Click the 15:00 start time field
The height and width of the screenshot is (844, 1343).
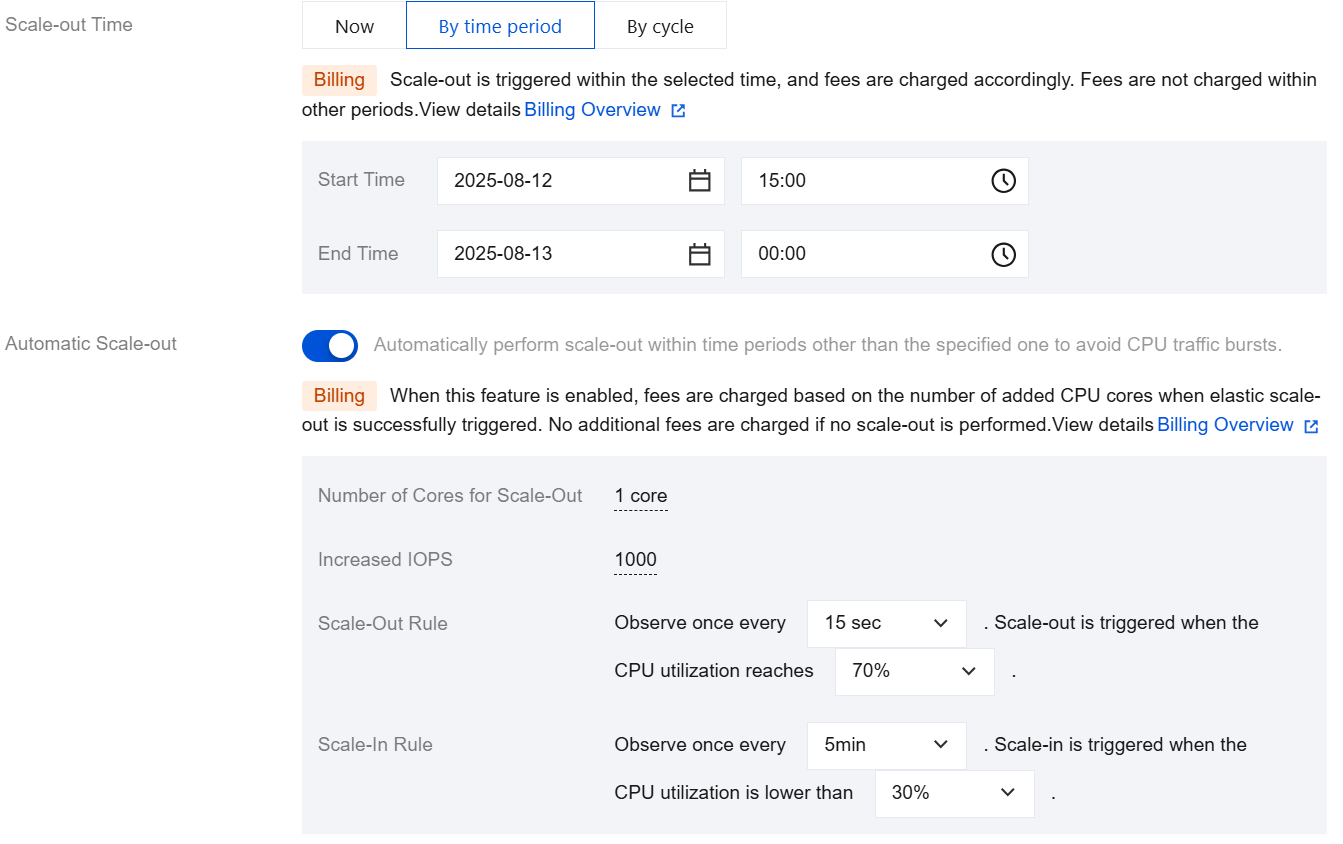[860, 181]
